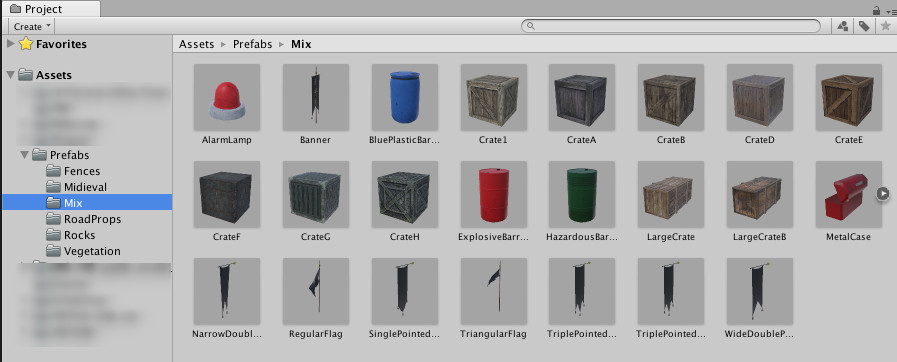Click the Search by Type icon

(x=842, y=26)
